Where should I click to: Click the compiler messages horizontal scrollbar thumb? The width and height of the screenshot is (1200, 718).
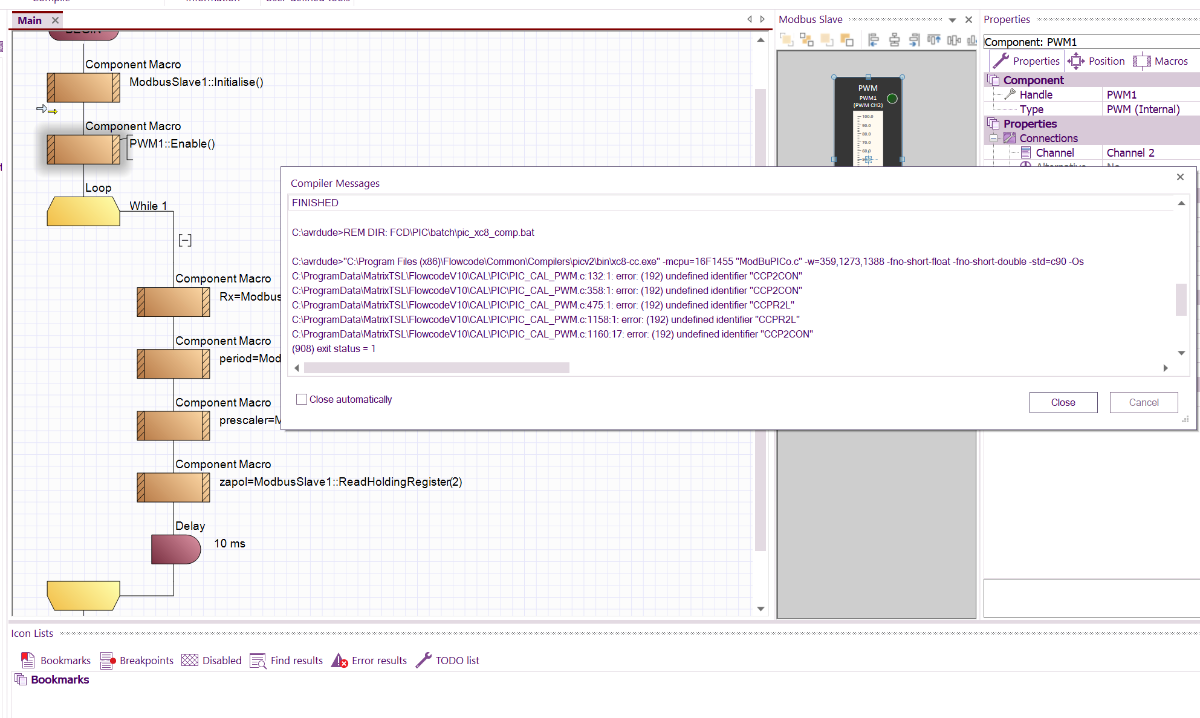(437, 368)
